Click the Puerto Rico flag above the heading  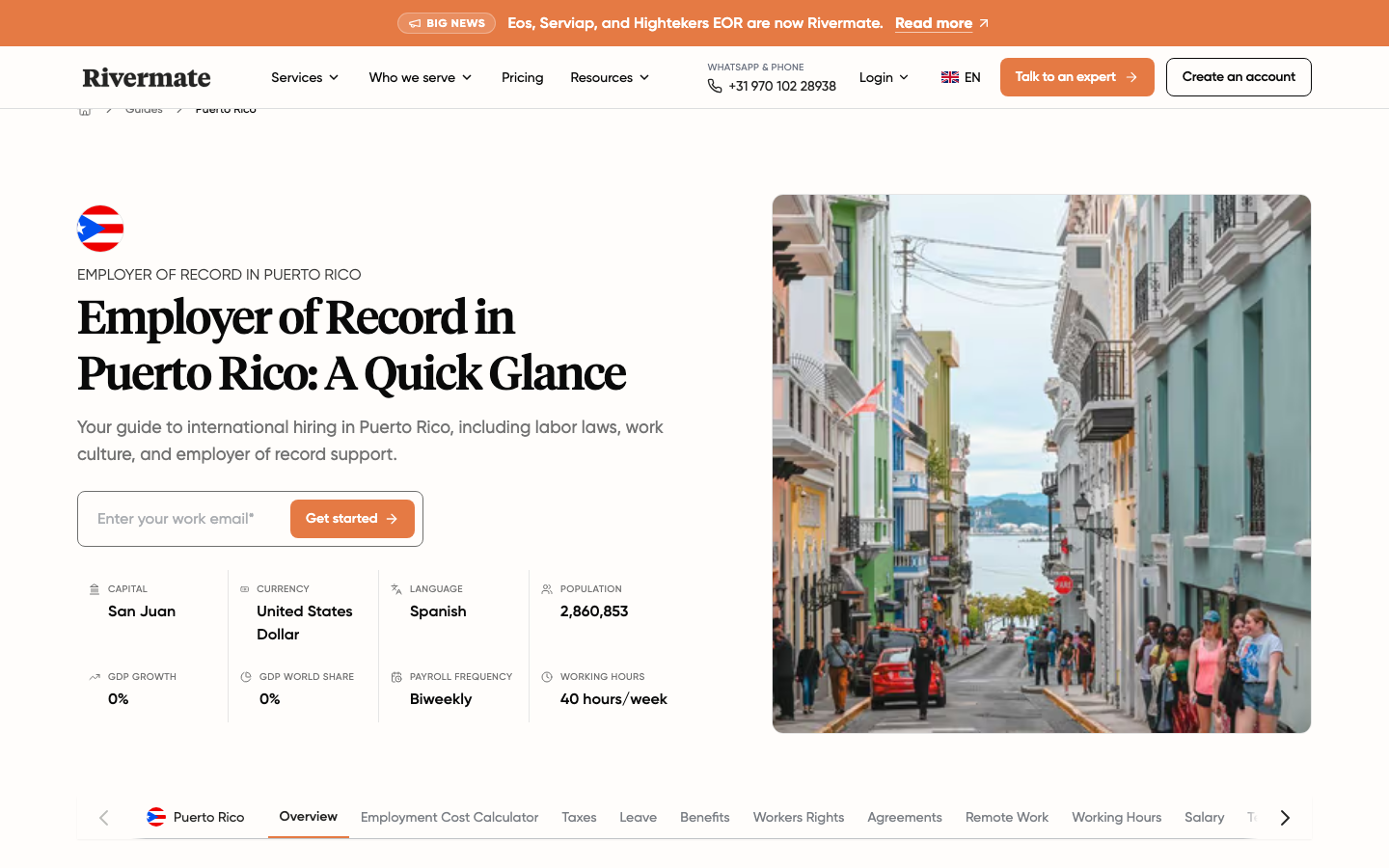[x=100, y=229]
